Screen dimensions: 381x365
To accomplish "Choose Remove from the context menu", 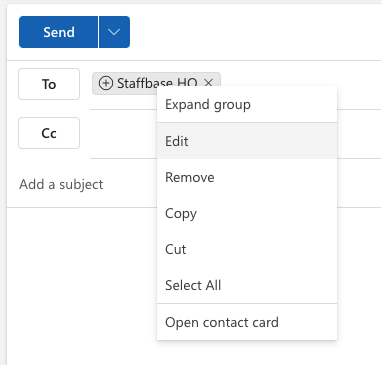I will point(247,177).
